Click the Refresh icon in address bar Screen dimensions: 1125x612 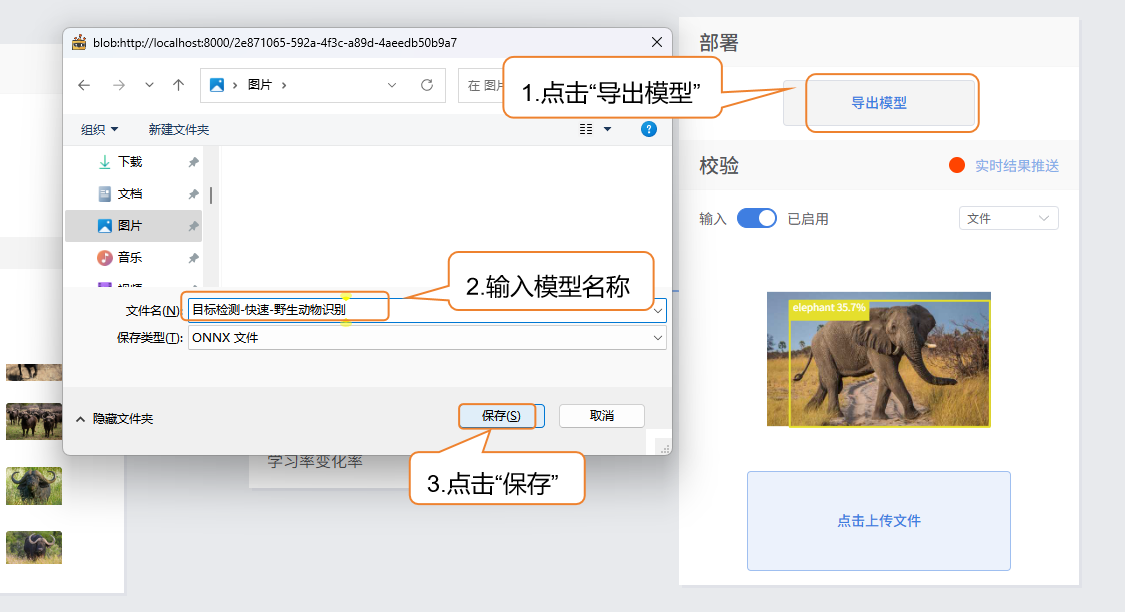(x=427, y=85)
